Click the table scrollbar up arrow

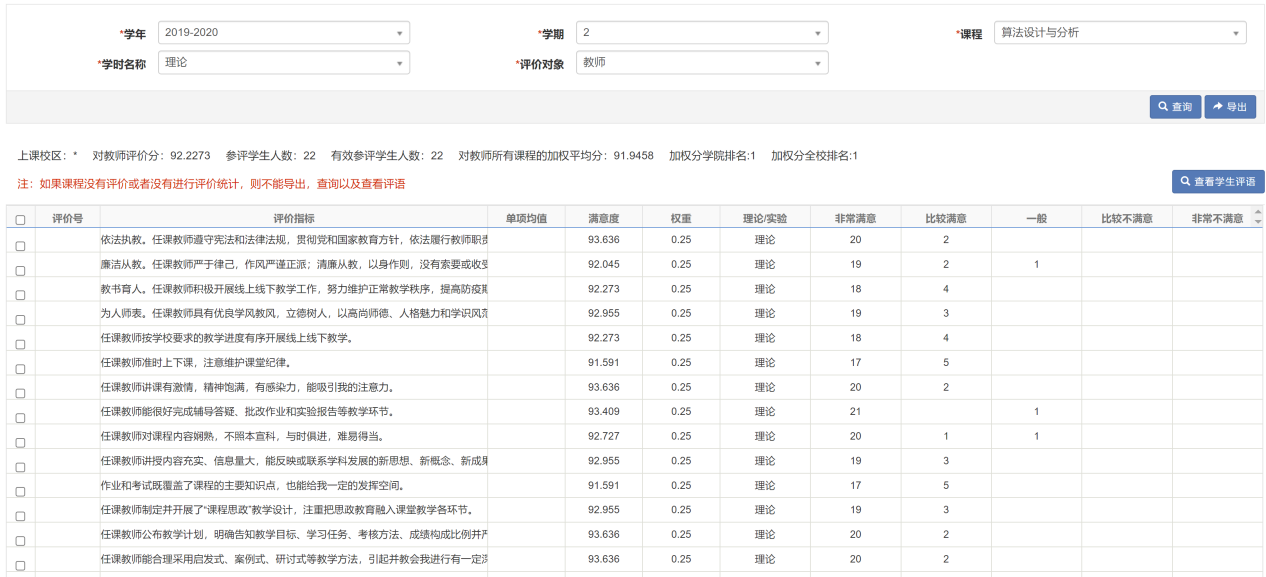tap(1258, 212)
